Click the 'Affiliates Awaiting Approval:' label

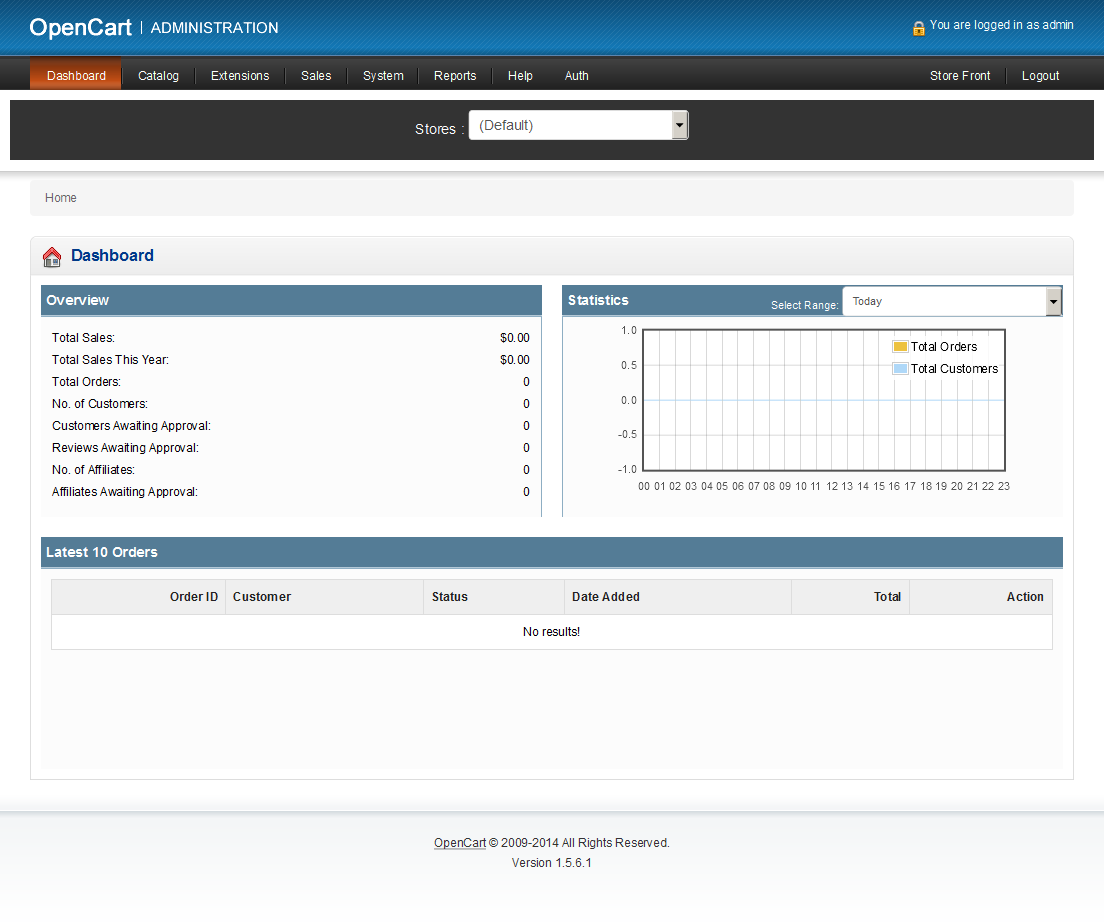point(125,491)
